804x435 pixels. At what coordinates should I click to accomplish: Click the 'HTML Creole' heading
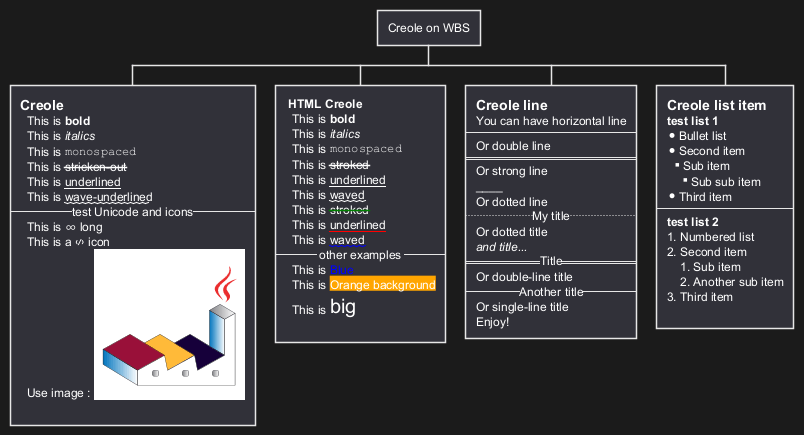pos(325,104)
